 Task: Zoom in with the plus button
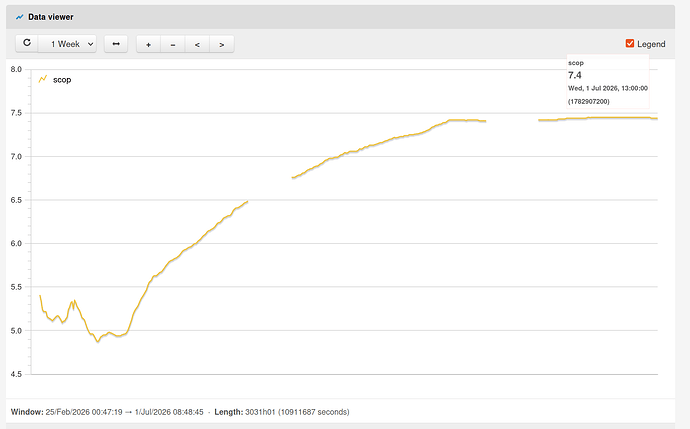pyautogui.click(x=149, y=44)
